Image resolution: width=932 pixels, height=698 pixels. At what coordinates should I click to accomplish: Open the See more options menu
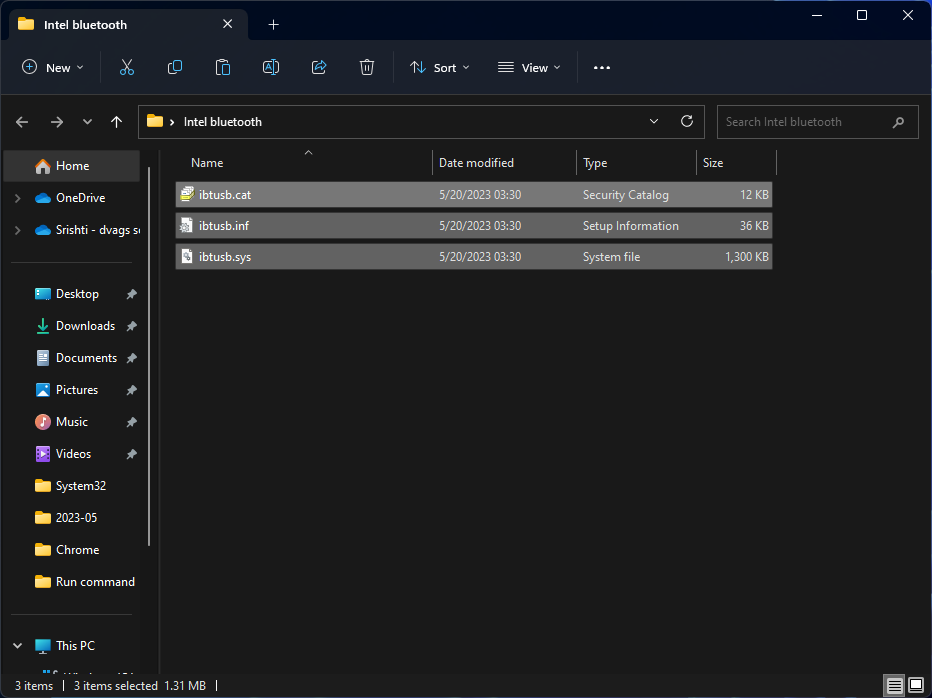601,67
